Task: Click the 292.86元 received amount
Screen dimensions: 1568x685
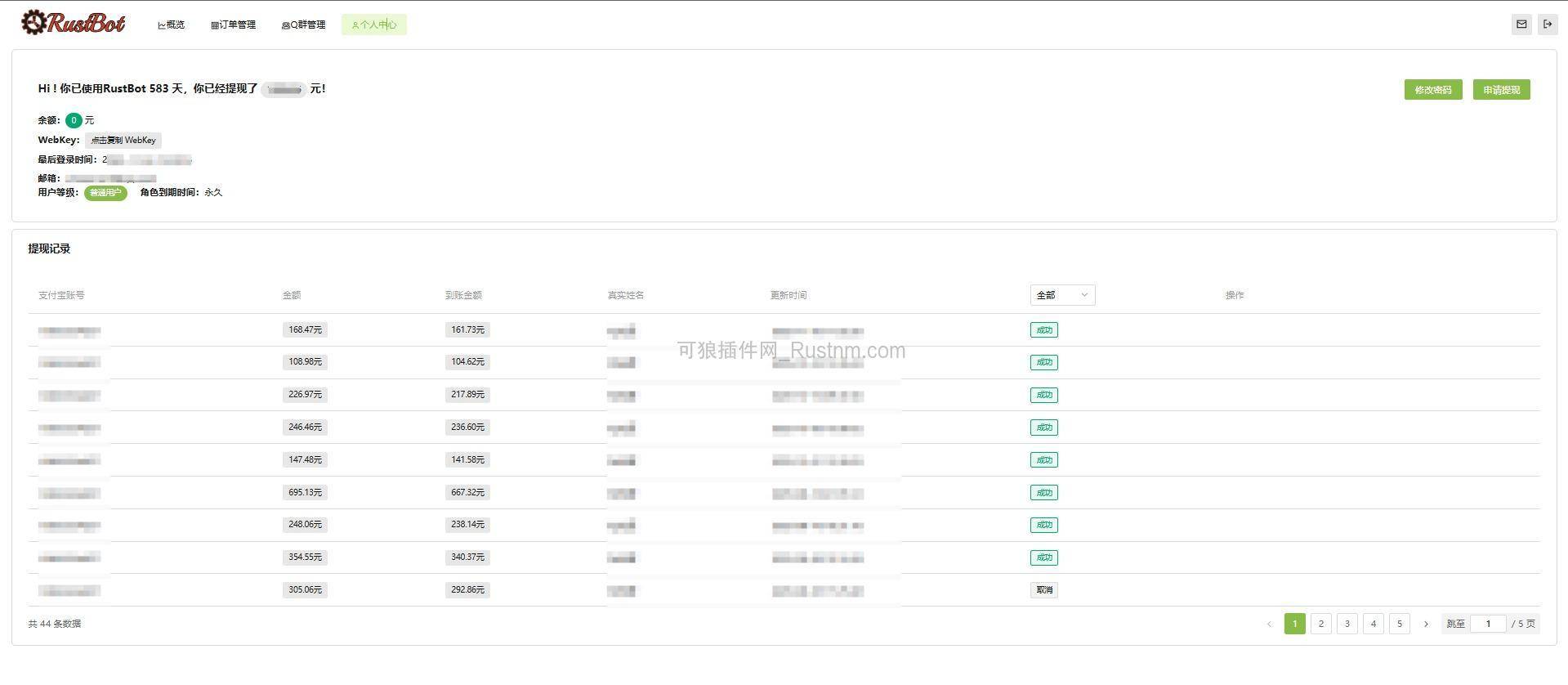Action: (x=467, y=590)
